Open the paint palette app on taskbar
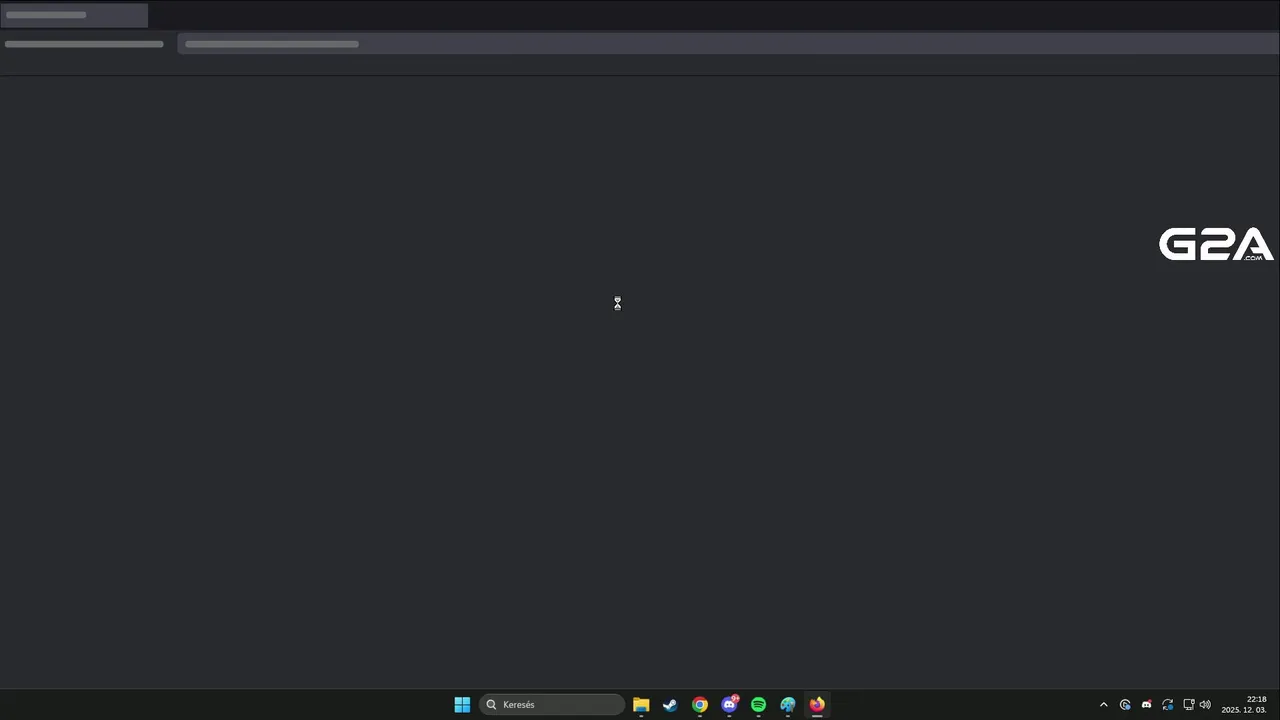 (788, 705)
